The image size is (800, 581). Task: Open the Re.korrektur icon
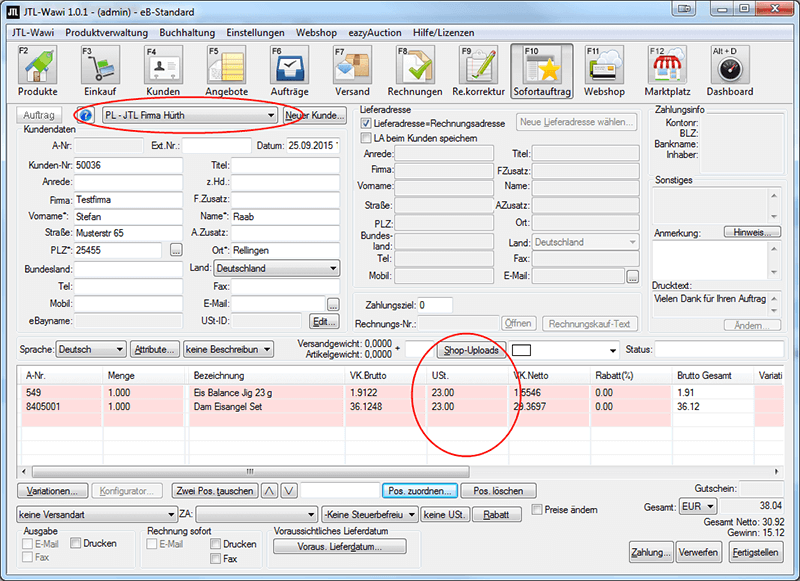(x=478, y=65)
